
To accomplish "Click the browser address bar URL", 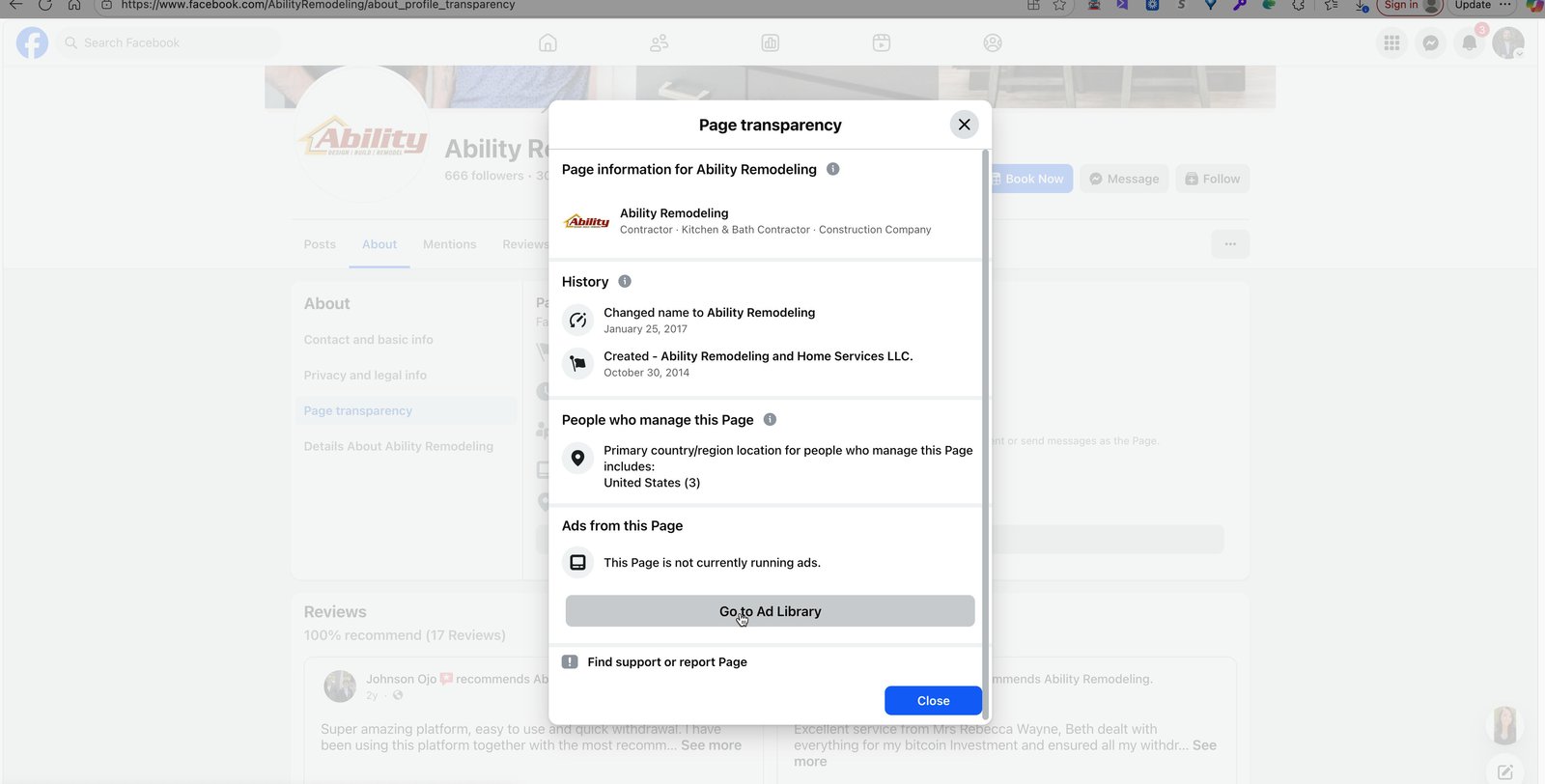I will pyautogui.click(x=319, y=6).
